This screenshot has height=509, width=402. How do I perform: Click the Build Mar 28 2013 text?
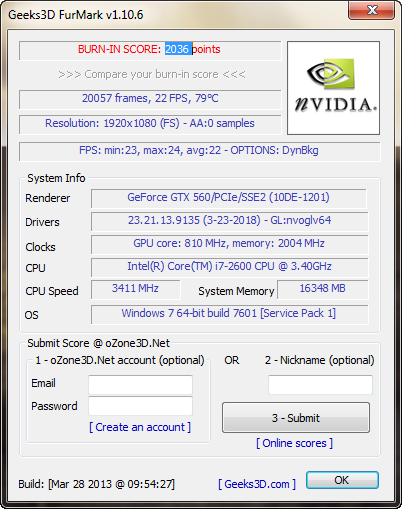click(x=96, y=484)
